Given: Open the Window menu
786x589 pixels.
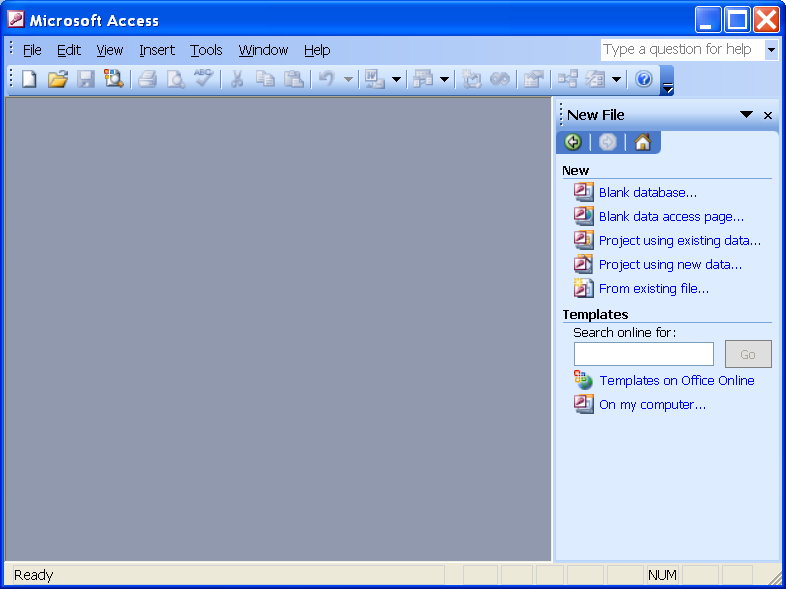Looking at the screenshot, I should pos(263,50).
